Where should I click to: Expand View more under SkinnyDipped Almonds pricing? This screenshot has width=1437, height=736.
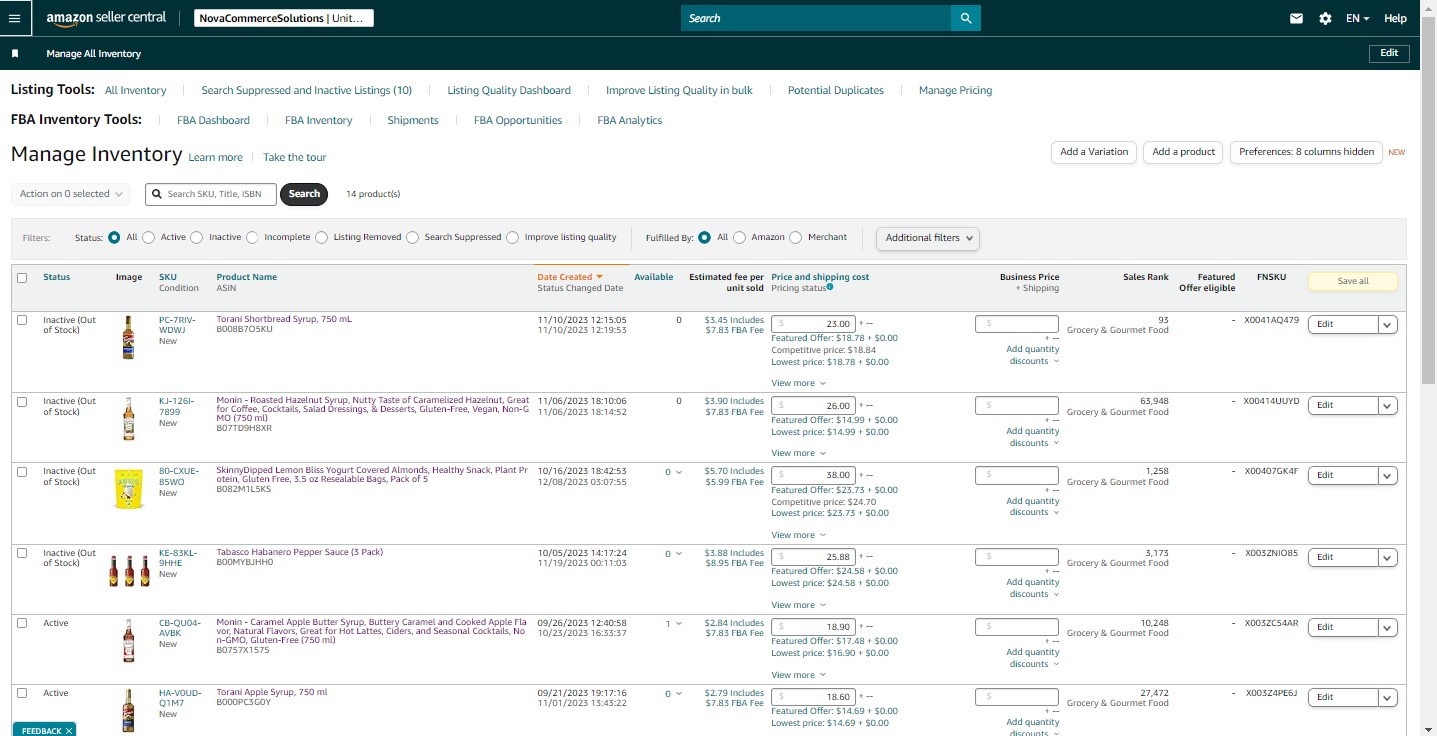pos(798,535)
